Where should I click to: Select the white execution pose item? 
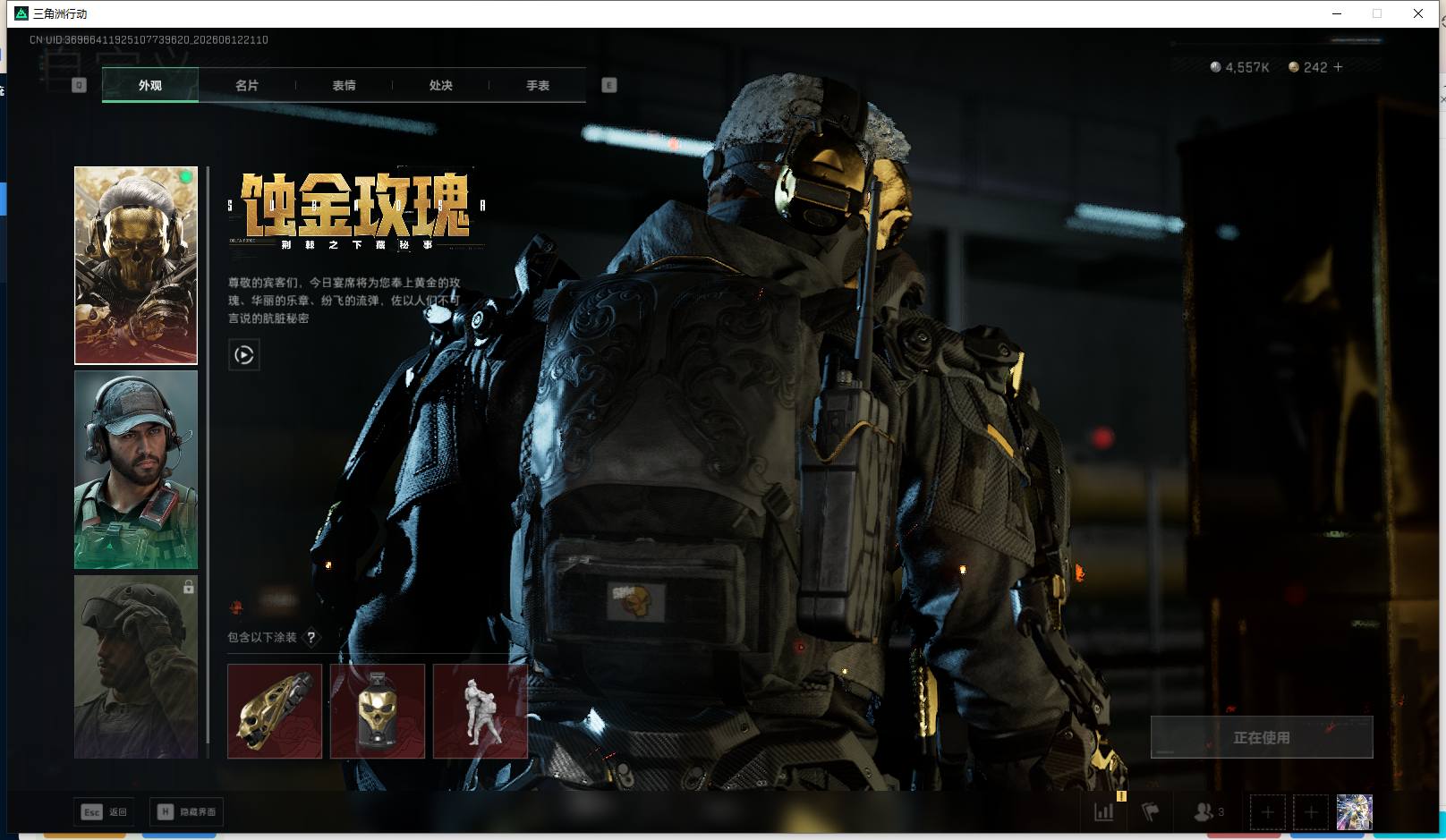tap(481, 711)
